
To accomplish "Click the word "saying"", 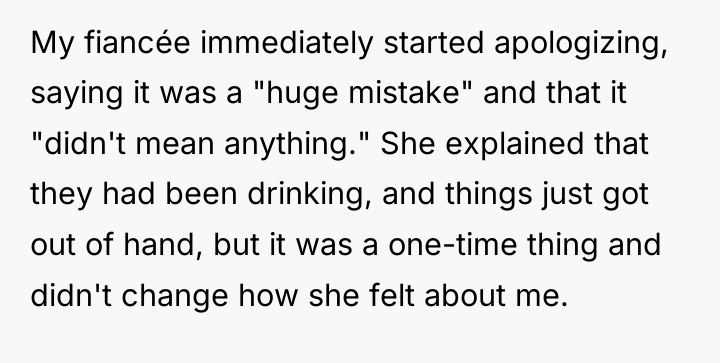I will pyautogui.click(x=77, y=95).
